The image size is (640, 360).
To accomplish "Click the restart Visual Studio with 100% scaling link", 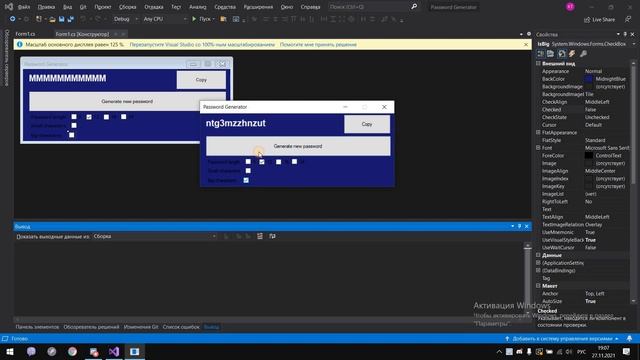I will point(202,44).
